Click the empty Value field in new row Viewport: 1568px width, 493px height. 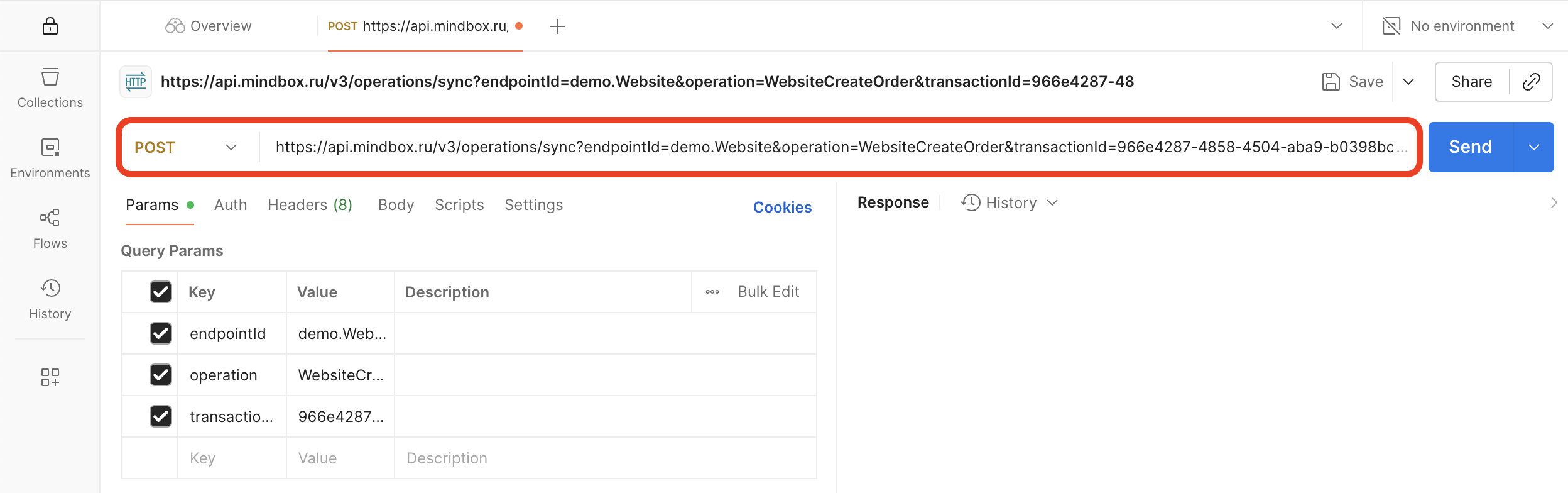point(340,458)
